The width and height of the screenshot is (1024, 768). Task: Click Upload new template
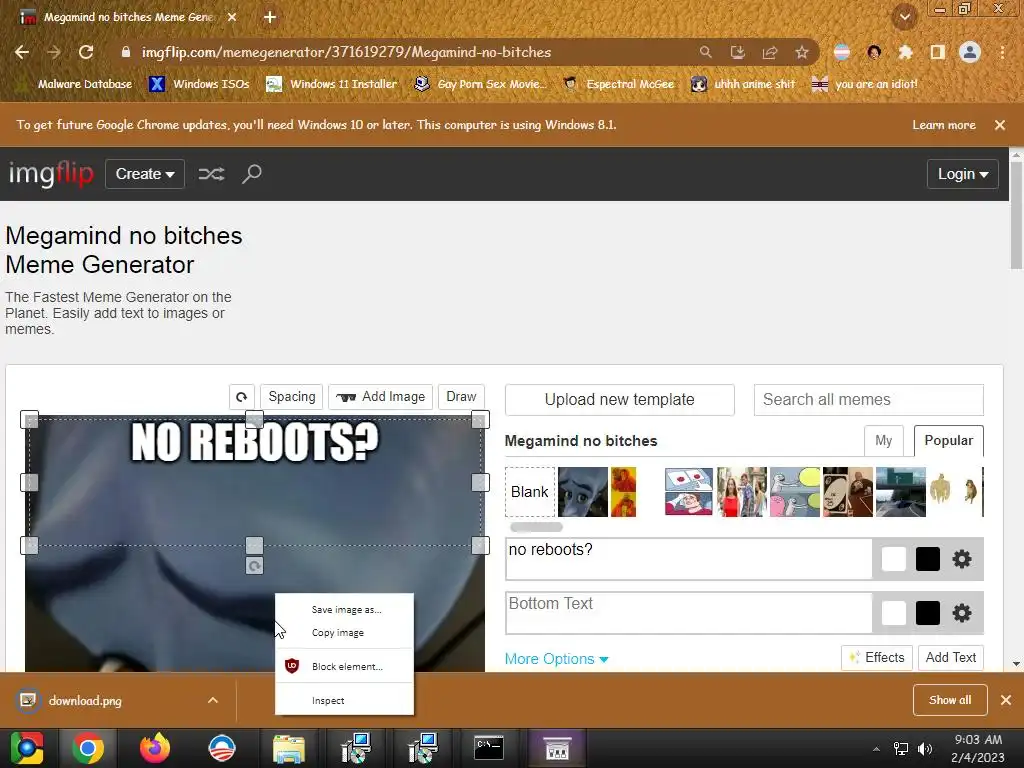pyautogui.click(x=620, y=400)
